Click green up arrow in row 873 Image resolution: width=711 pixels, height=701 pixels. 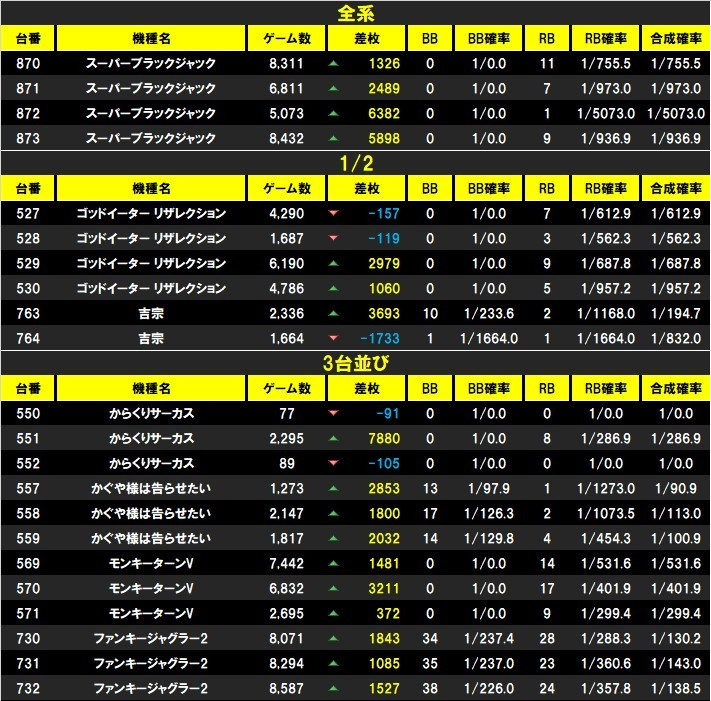[x=333, y=138]
